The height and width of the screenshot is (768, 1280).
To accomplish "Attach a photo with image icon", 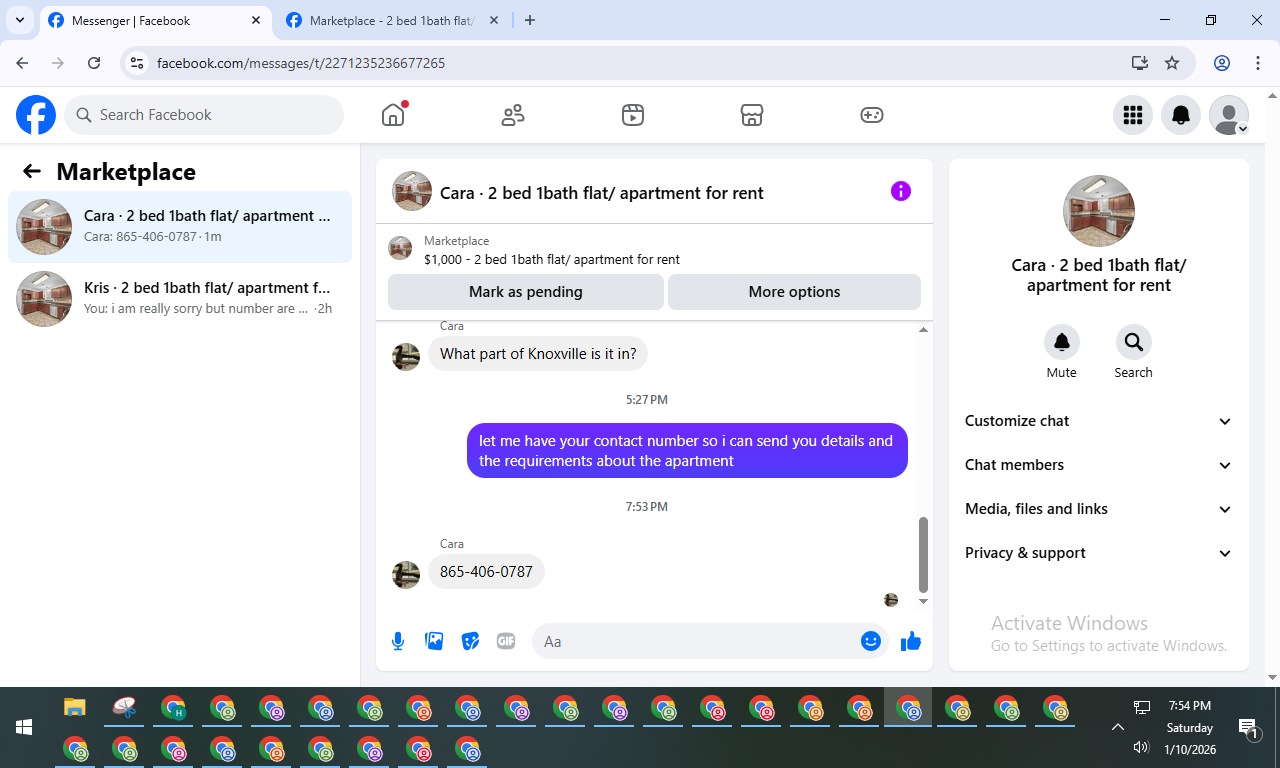I will click(434, 641).
